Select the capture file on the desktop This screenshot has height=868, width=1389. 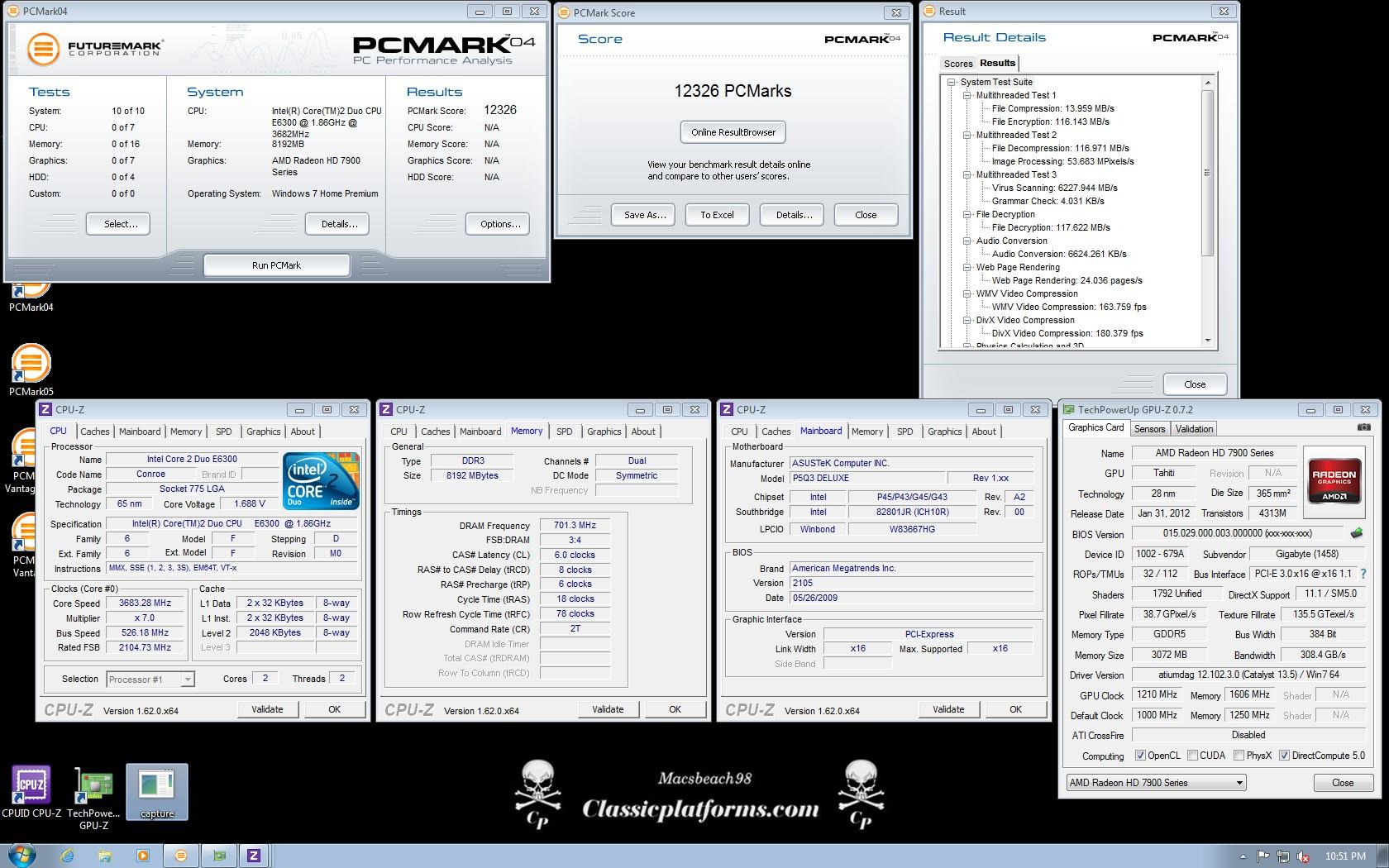[157, 792]
